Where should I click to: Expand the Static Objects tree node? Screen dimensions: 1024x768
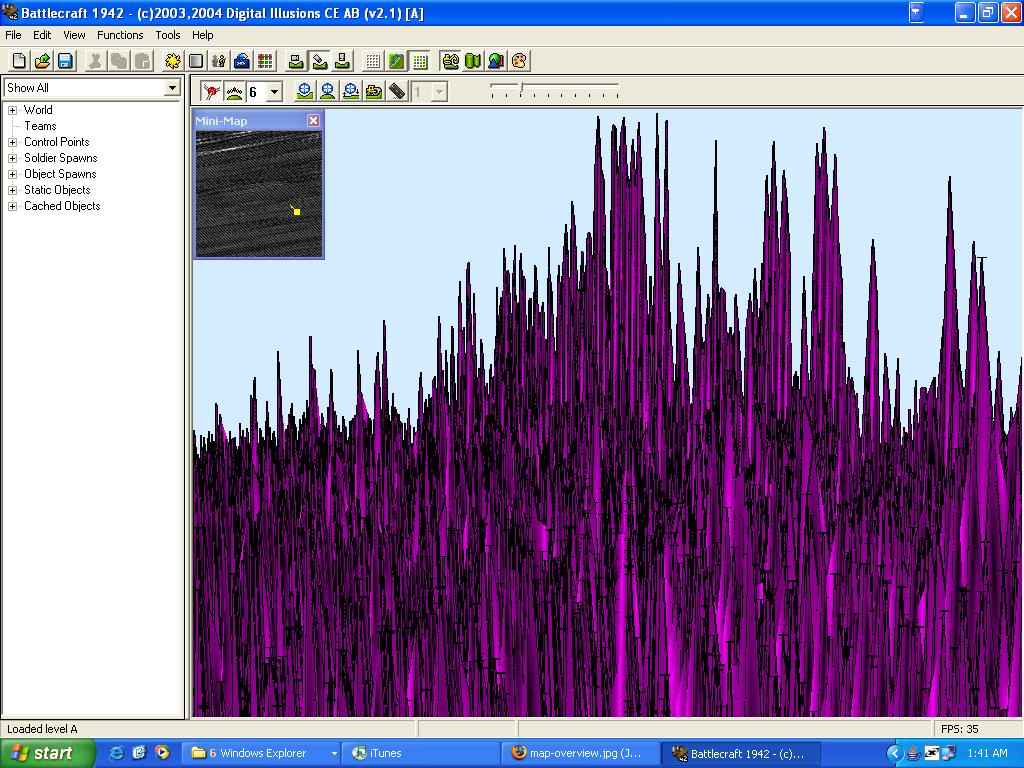click(x=12, y=190)
